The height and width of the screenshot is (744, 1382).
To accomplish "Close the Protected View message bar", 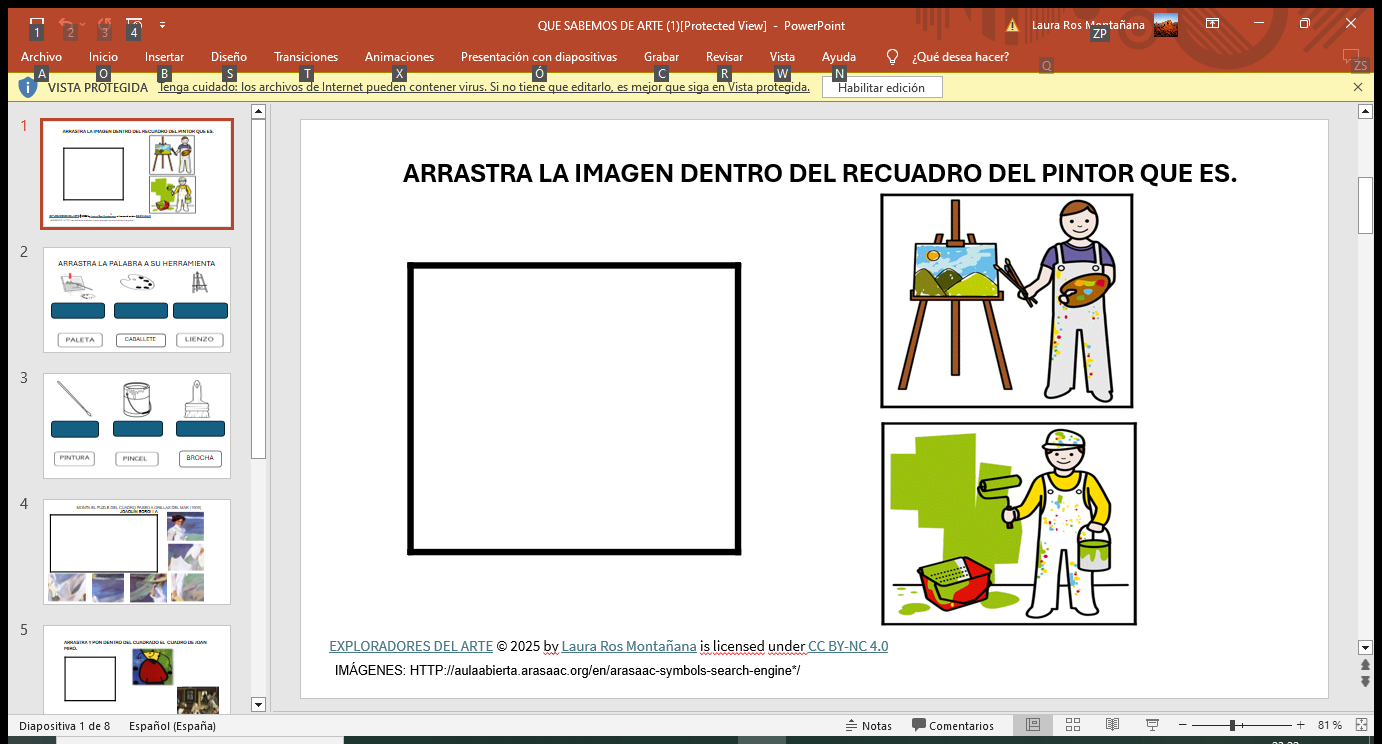I will coord(1358,87).
